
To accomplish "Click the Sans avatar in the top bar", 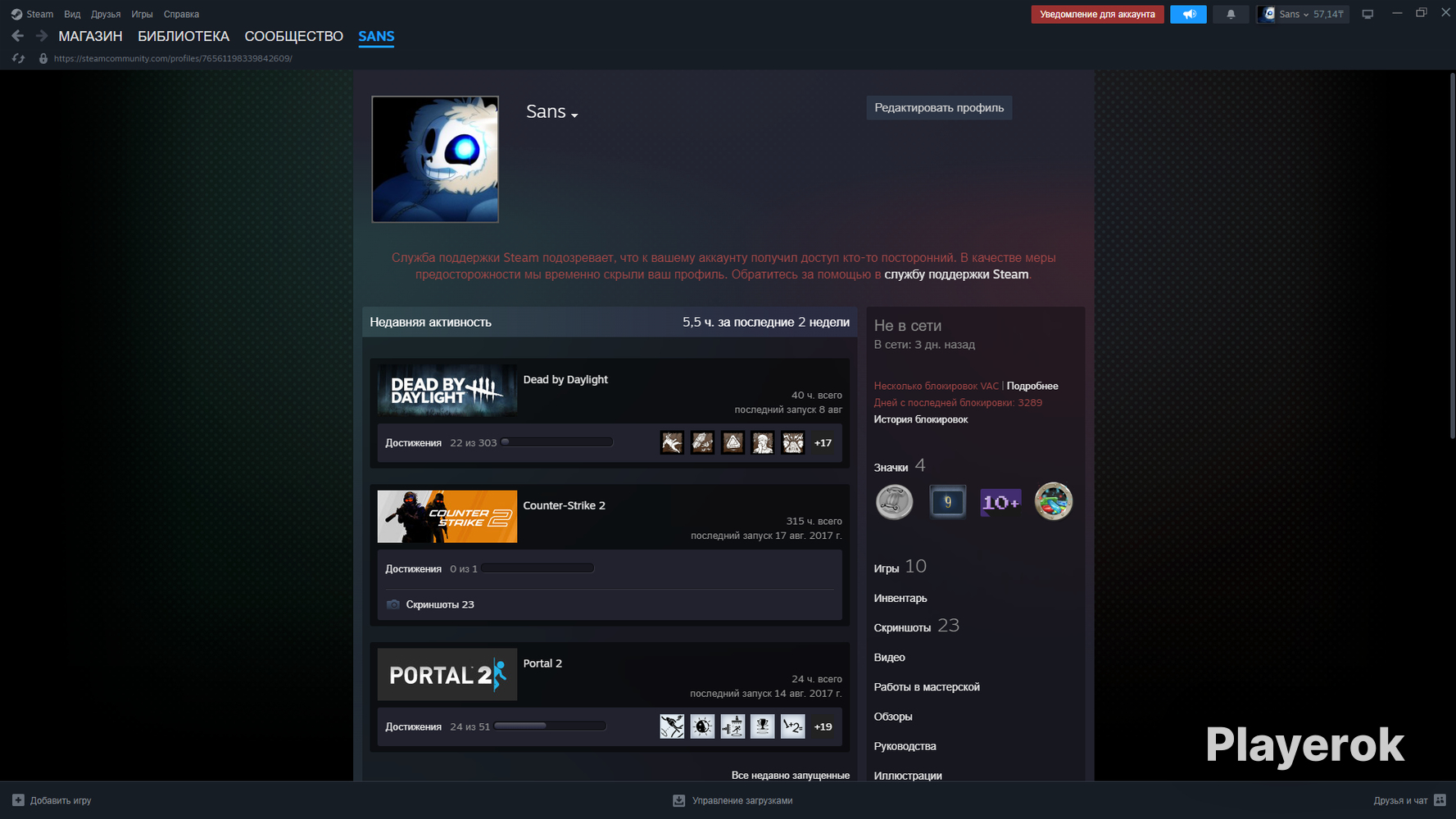I will 1268,14.
